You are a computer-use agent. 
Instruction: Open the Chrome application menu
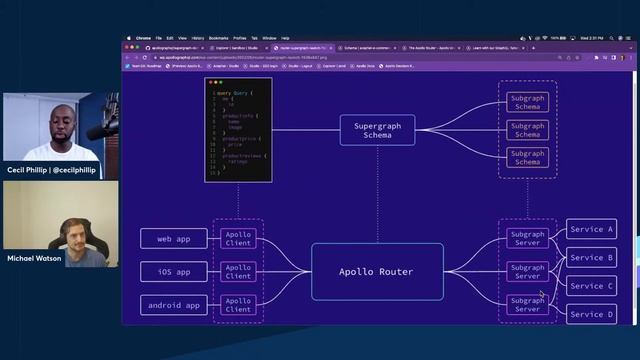(143, 38)
